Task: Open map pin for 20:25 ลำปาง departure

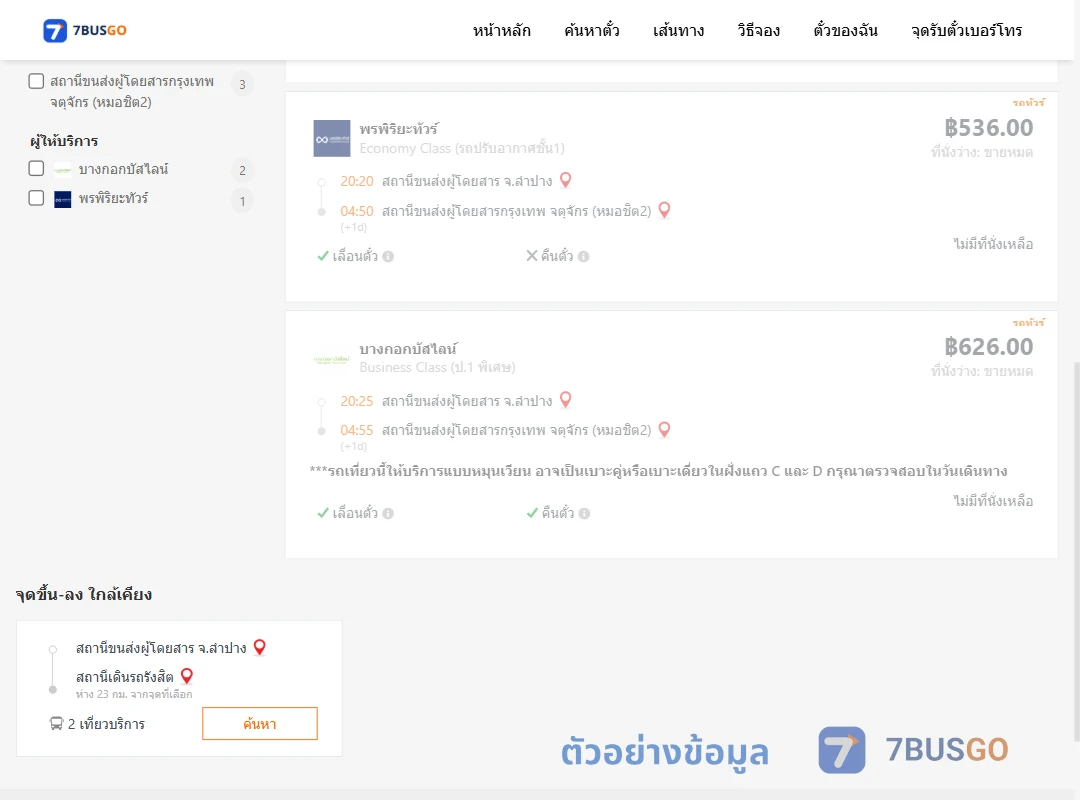Action: point(565,400)
